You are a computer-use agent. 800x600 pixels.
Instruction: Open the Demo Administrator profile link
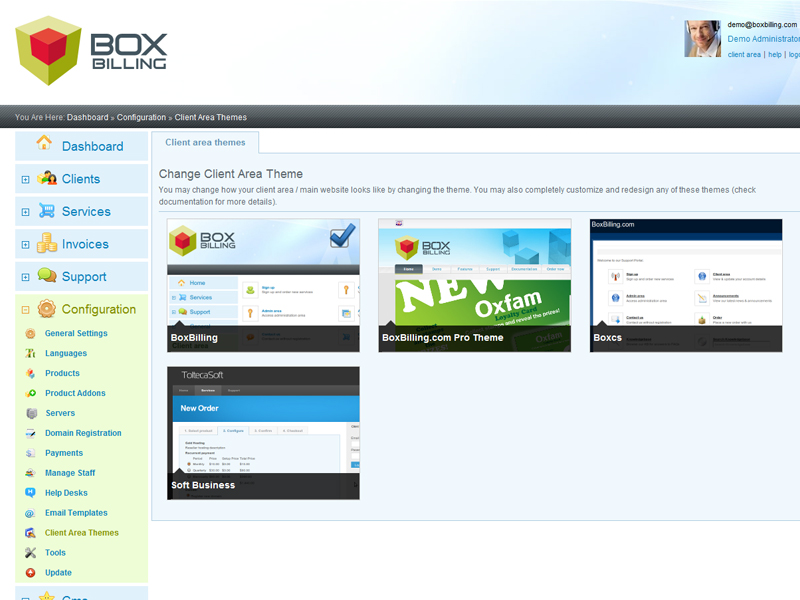(x=763, y=39)
